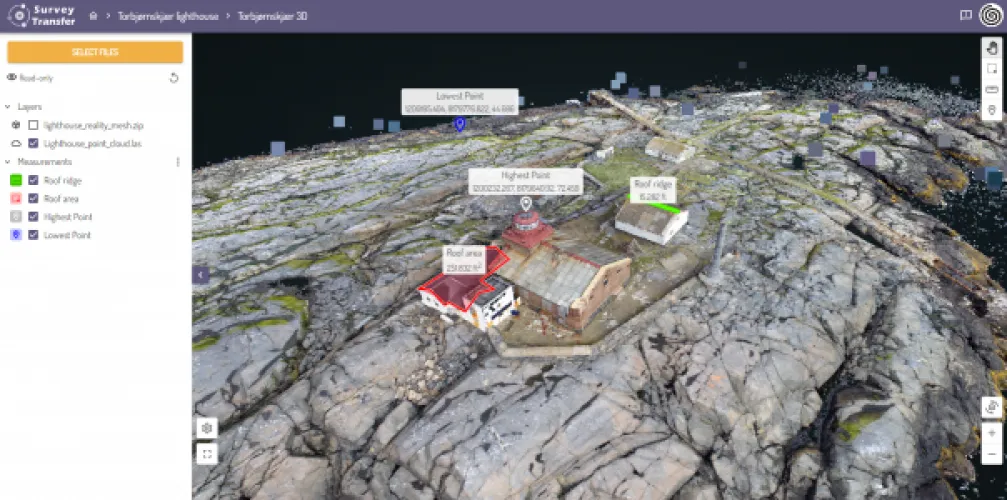Click the SELECT FILES button
Screen dimensions: 1007x500
click(x=95, y=52)
